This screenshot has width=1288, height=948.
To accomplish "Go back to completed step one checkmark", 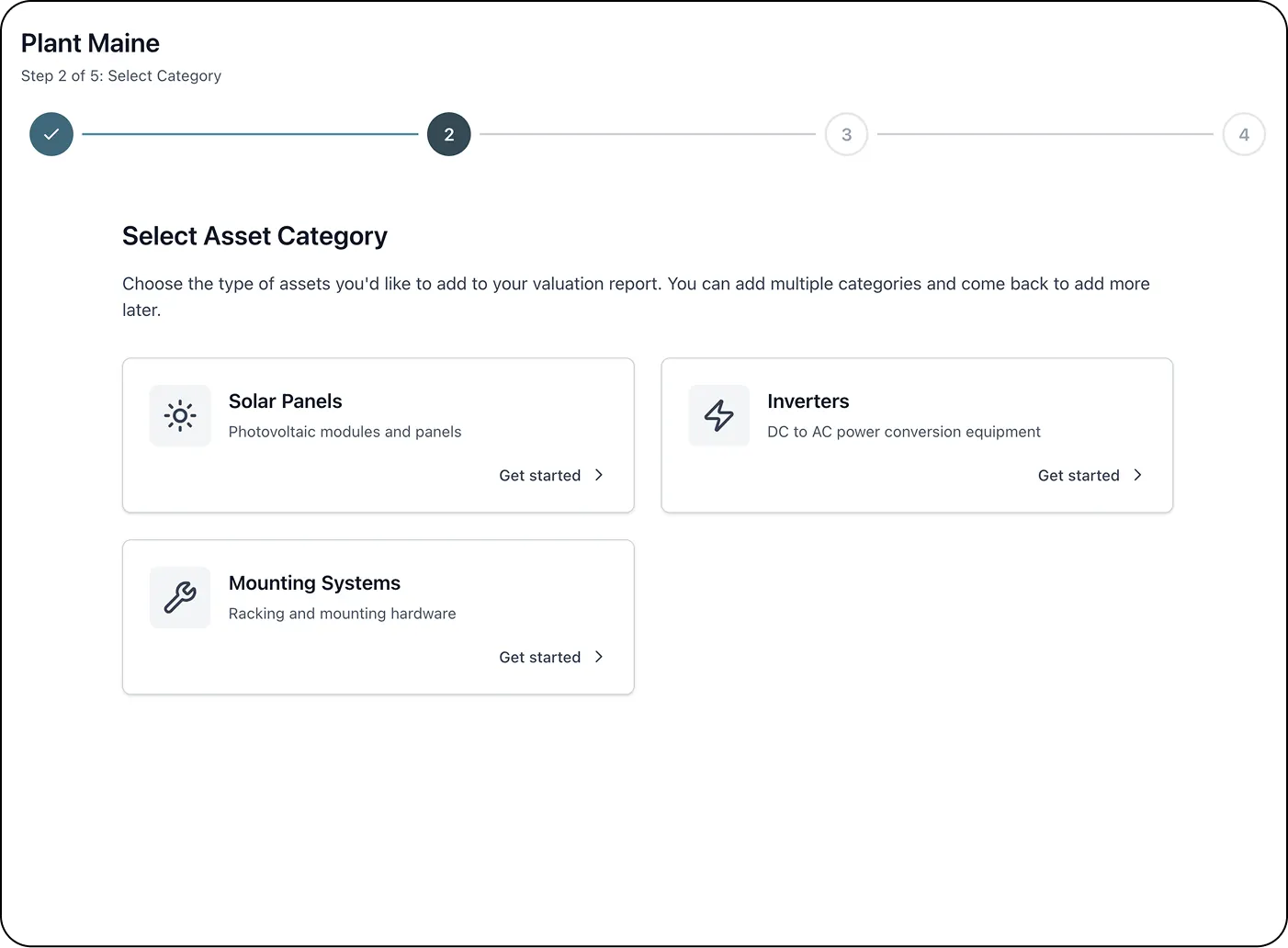I will [51, 134].
